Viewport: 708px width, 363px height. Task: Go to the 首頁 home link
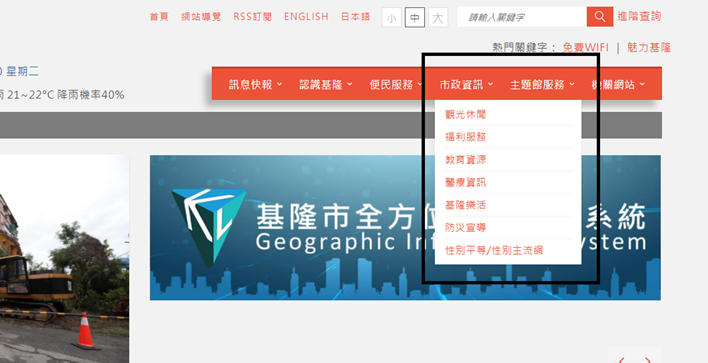pyautogui.click(x=159, y=17)
